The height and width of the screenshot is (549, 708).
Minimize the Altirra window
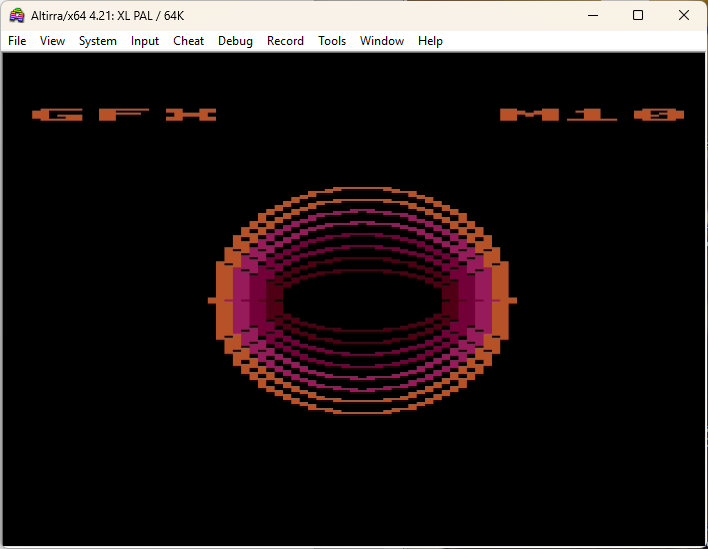593,15
